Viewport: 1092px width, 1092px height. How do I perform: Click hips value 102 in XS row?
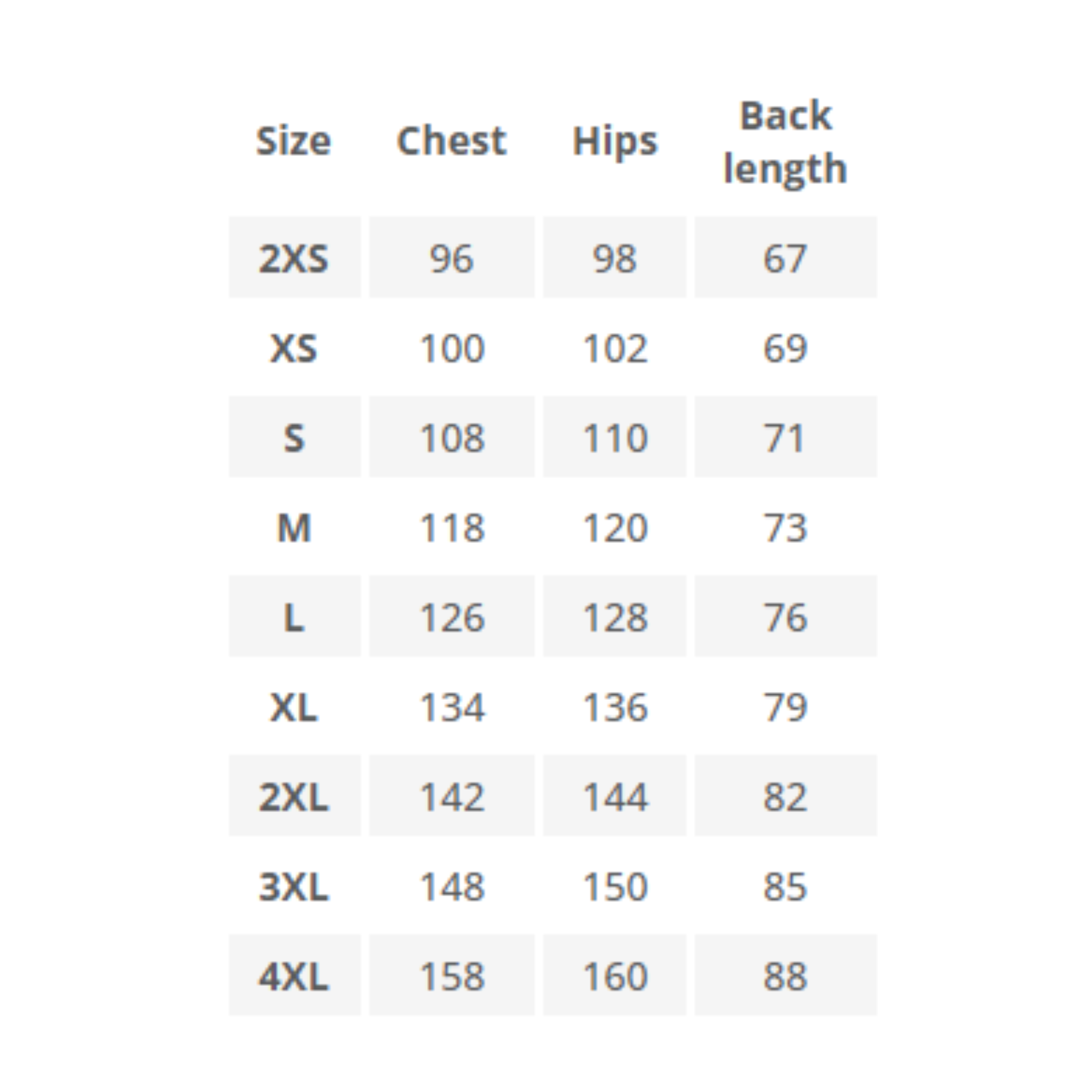[615, 348]
